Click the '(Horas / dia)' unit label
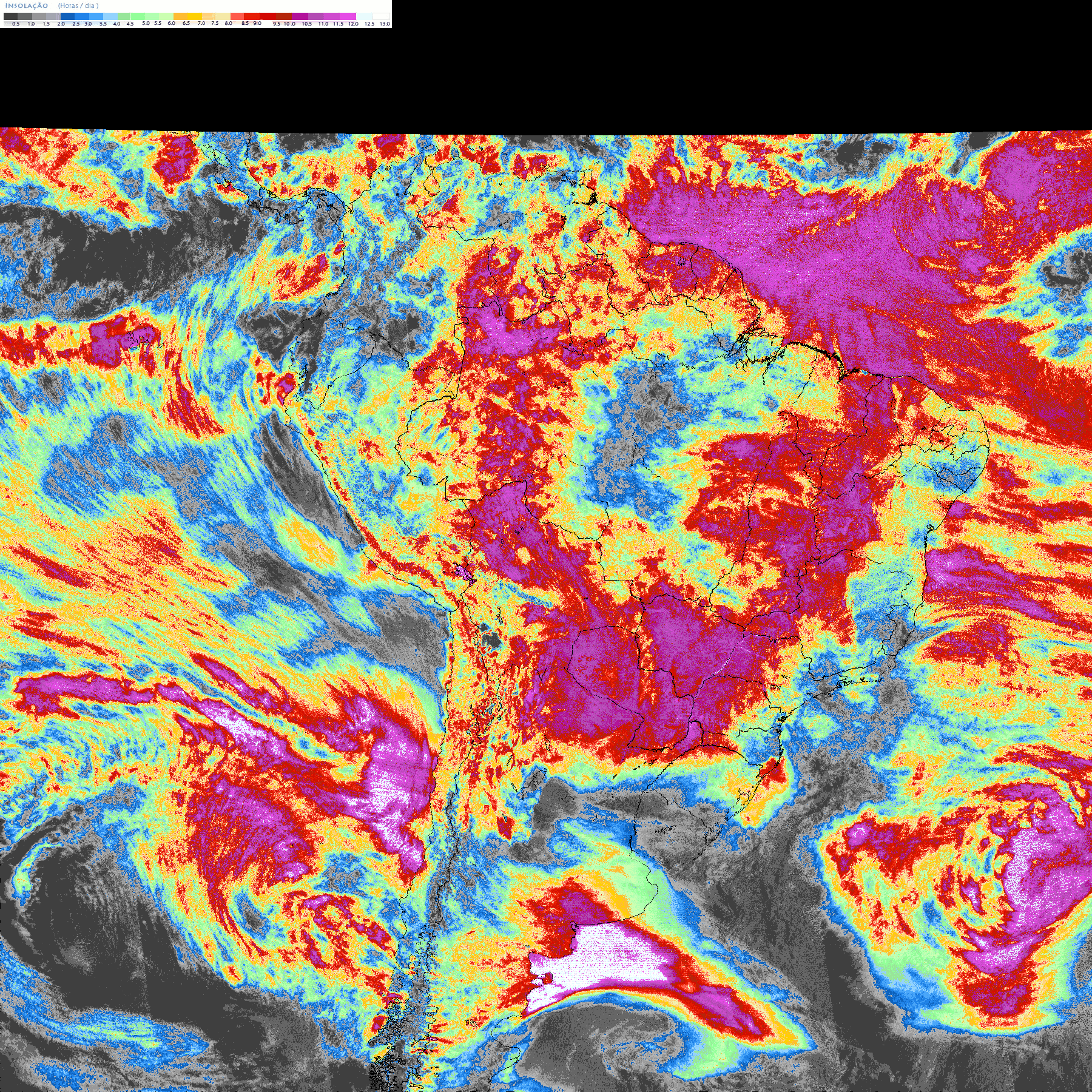This screenshot has width=1092, height=1092. tap(78, 5)
